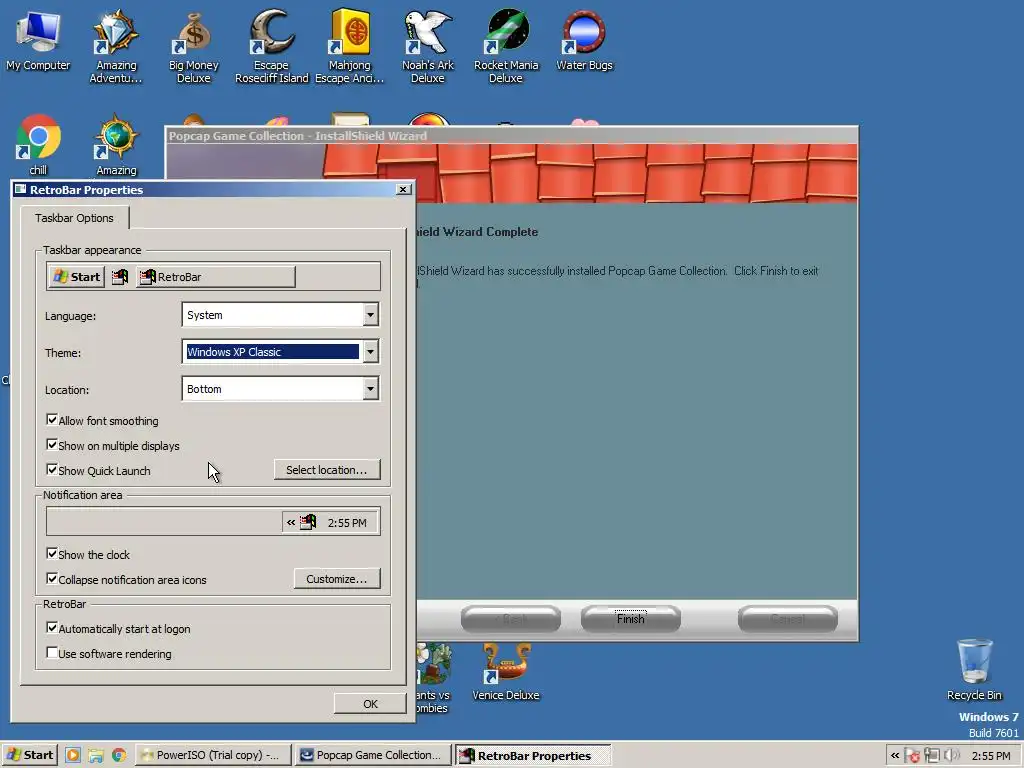
Task: Switch to PowerISO (Trial copy) taskbar item
Action: (x=211, y=756)
